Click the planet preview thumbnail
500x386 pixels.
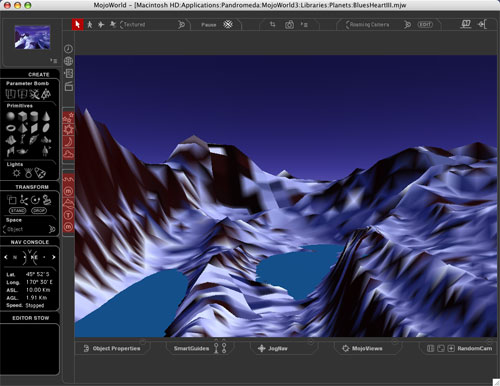pyautogui.click(x=32, y=37)
